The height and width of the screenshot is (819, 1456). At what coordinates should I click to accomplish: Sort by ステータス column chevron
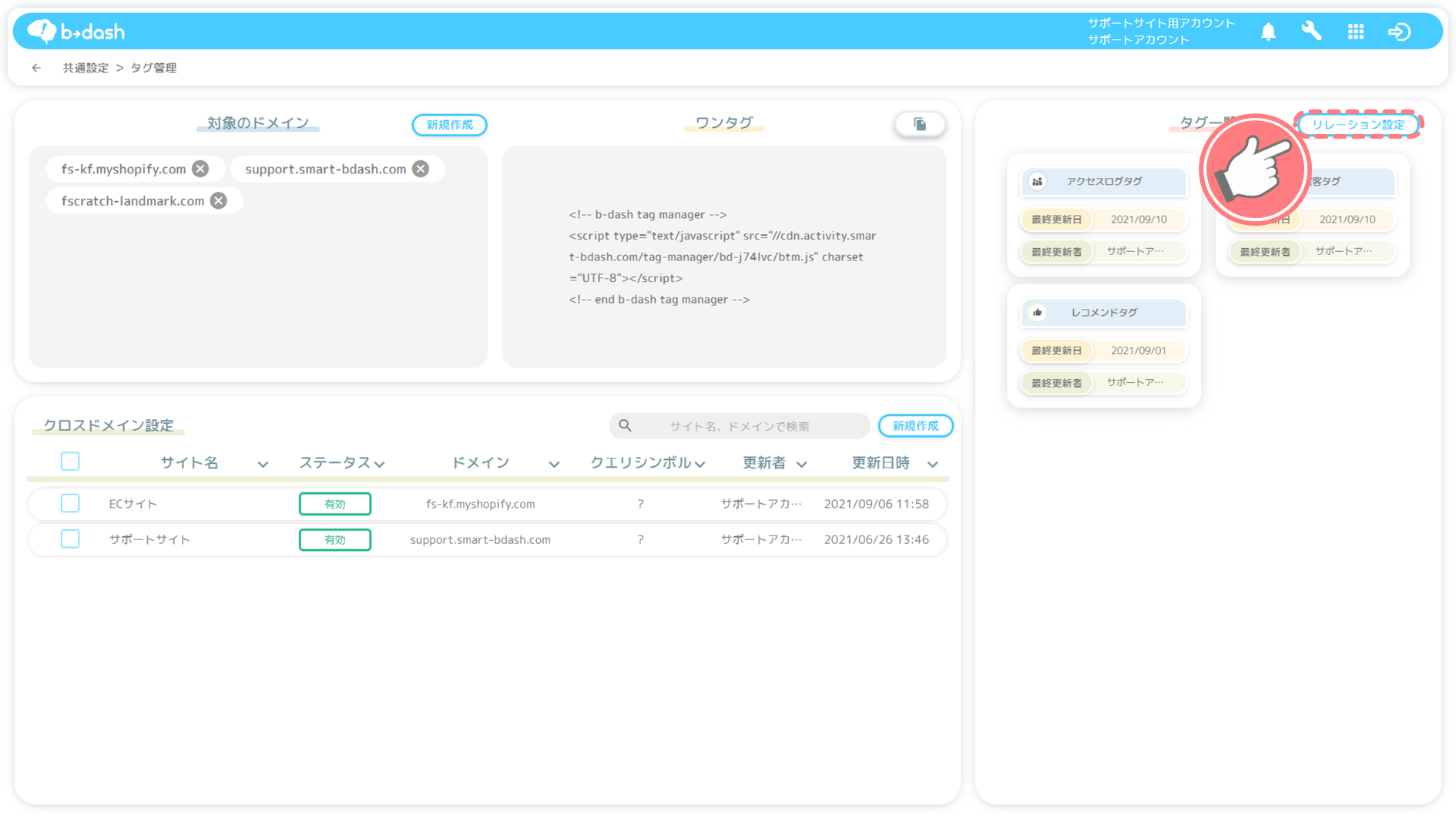tap(379, 464)
